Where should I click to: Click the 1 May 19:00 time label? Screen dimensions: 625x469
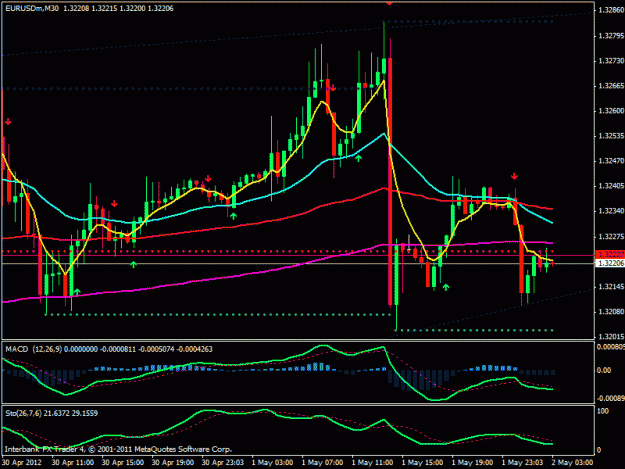point(472,463)
